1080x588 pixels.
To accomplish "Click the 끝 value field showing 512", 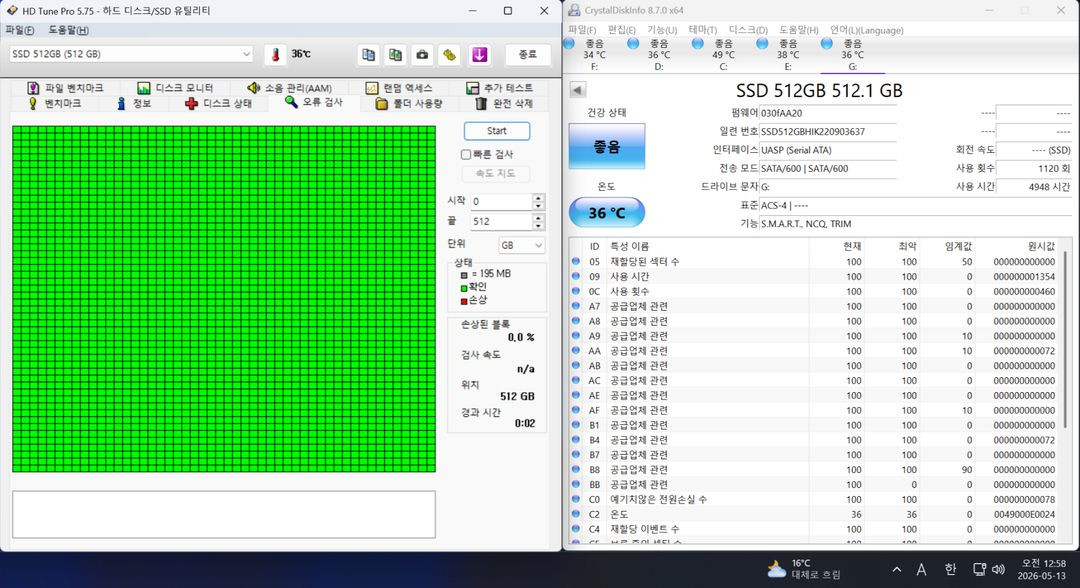I will pos(501,222).
